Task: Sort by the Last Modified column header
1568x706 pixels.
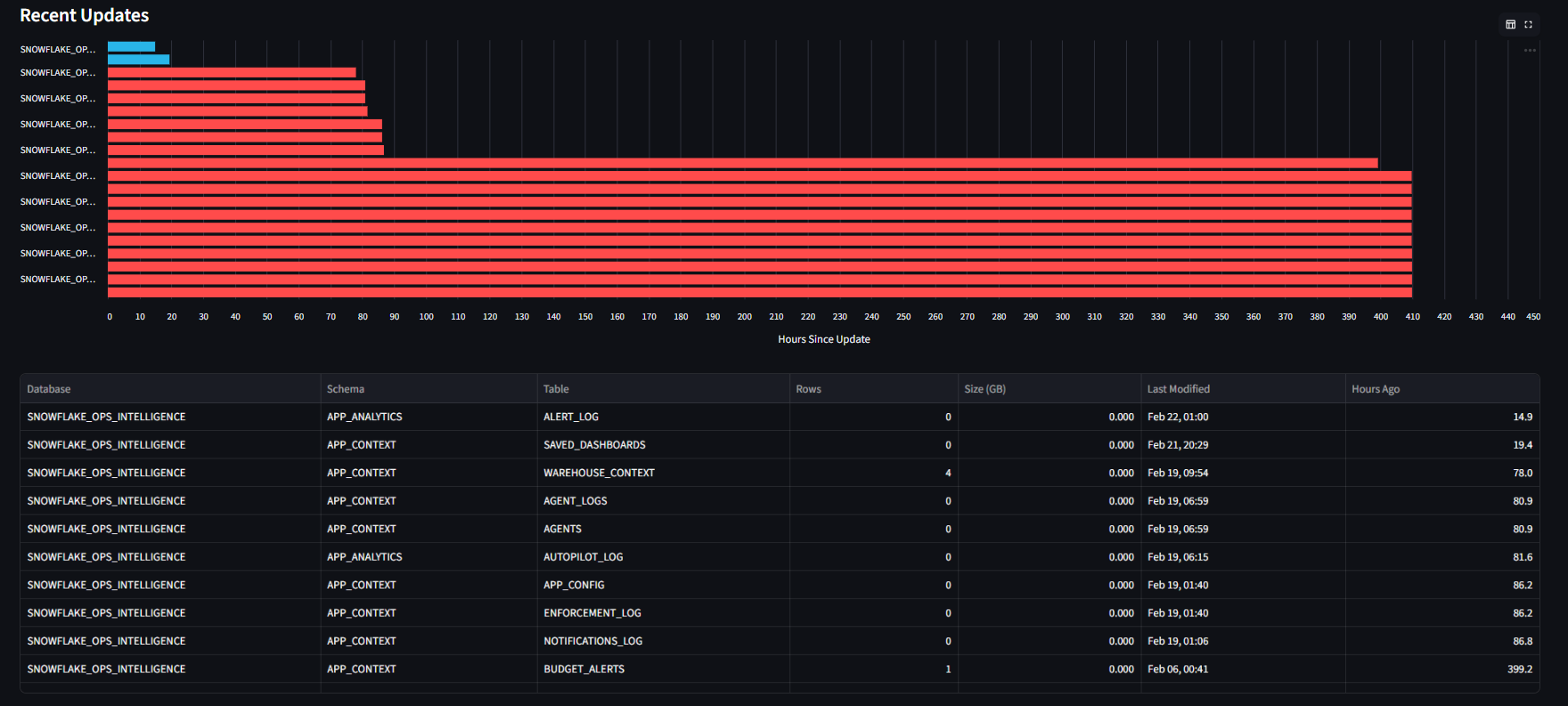Action: click(1243, 389)
